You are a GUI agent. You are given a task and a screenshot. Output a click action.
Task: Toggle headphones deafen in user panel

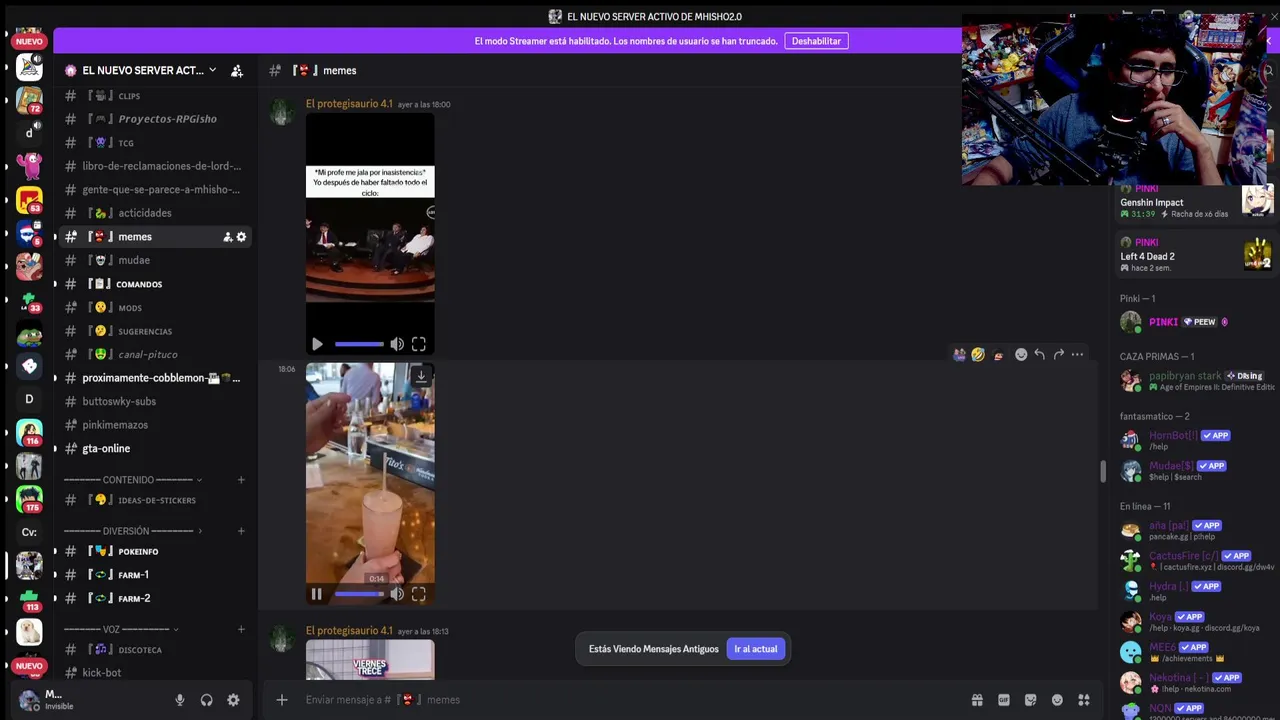(206, 700)
